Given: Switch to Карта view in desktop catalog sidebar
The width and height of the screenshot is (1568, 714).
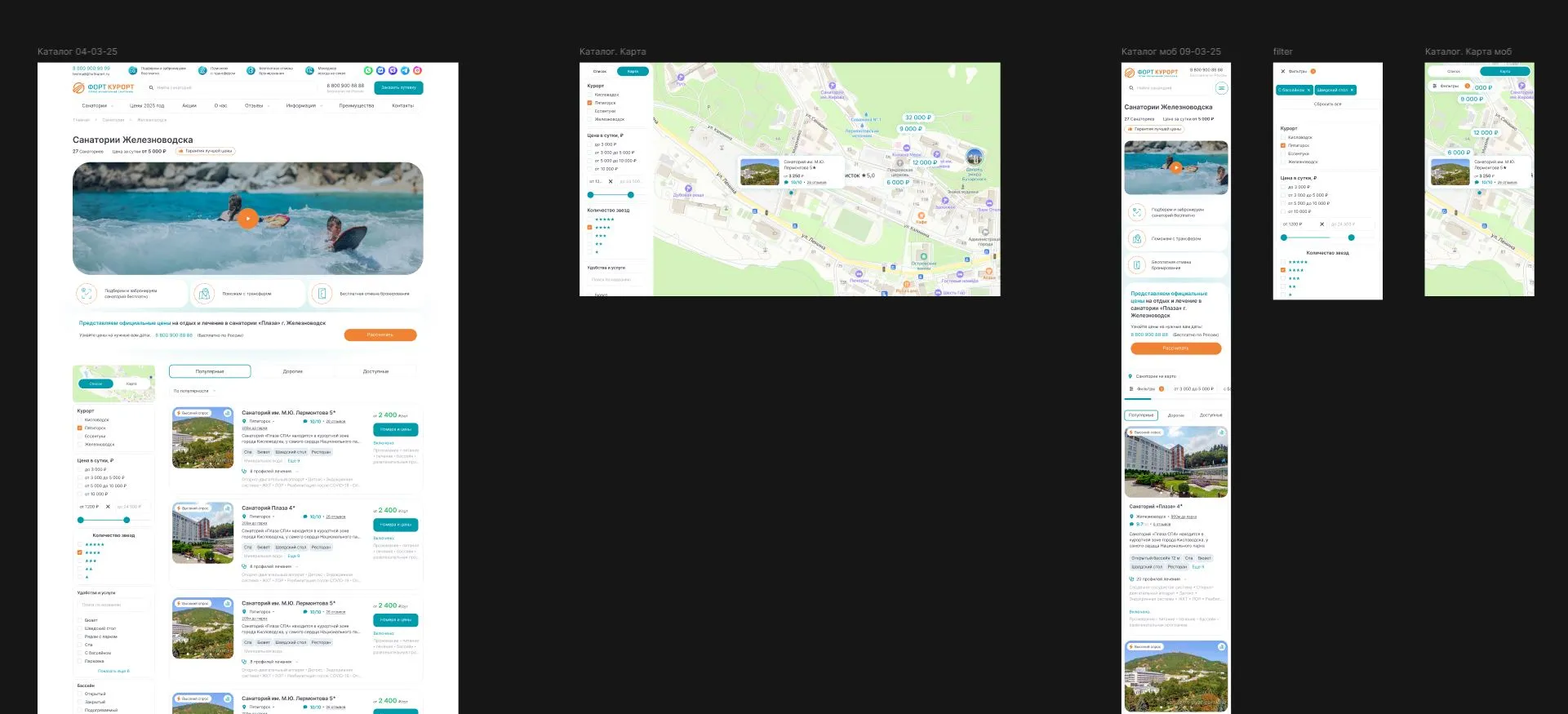Looking at the screenshot, I should pyautogui.click(x=131, y=384).
